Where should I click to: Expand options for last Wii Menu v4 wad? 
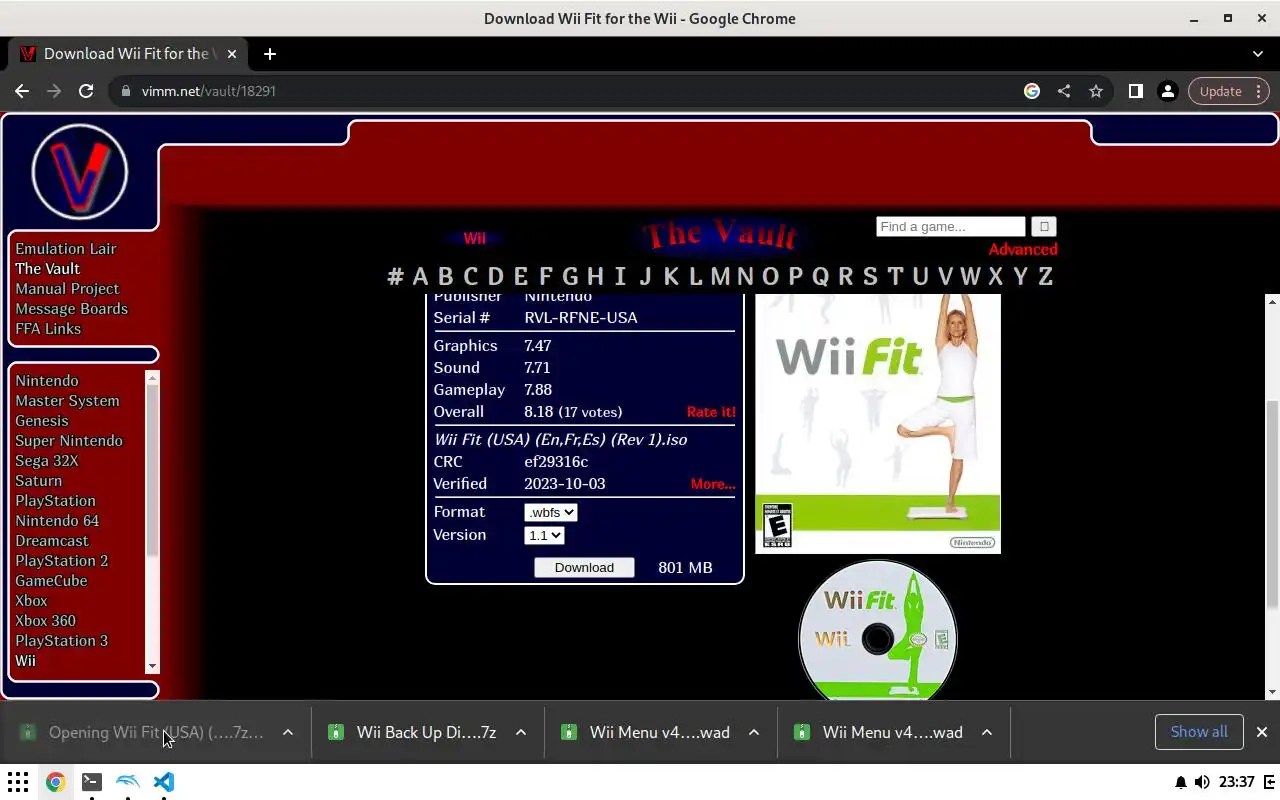pos(987,732)
